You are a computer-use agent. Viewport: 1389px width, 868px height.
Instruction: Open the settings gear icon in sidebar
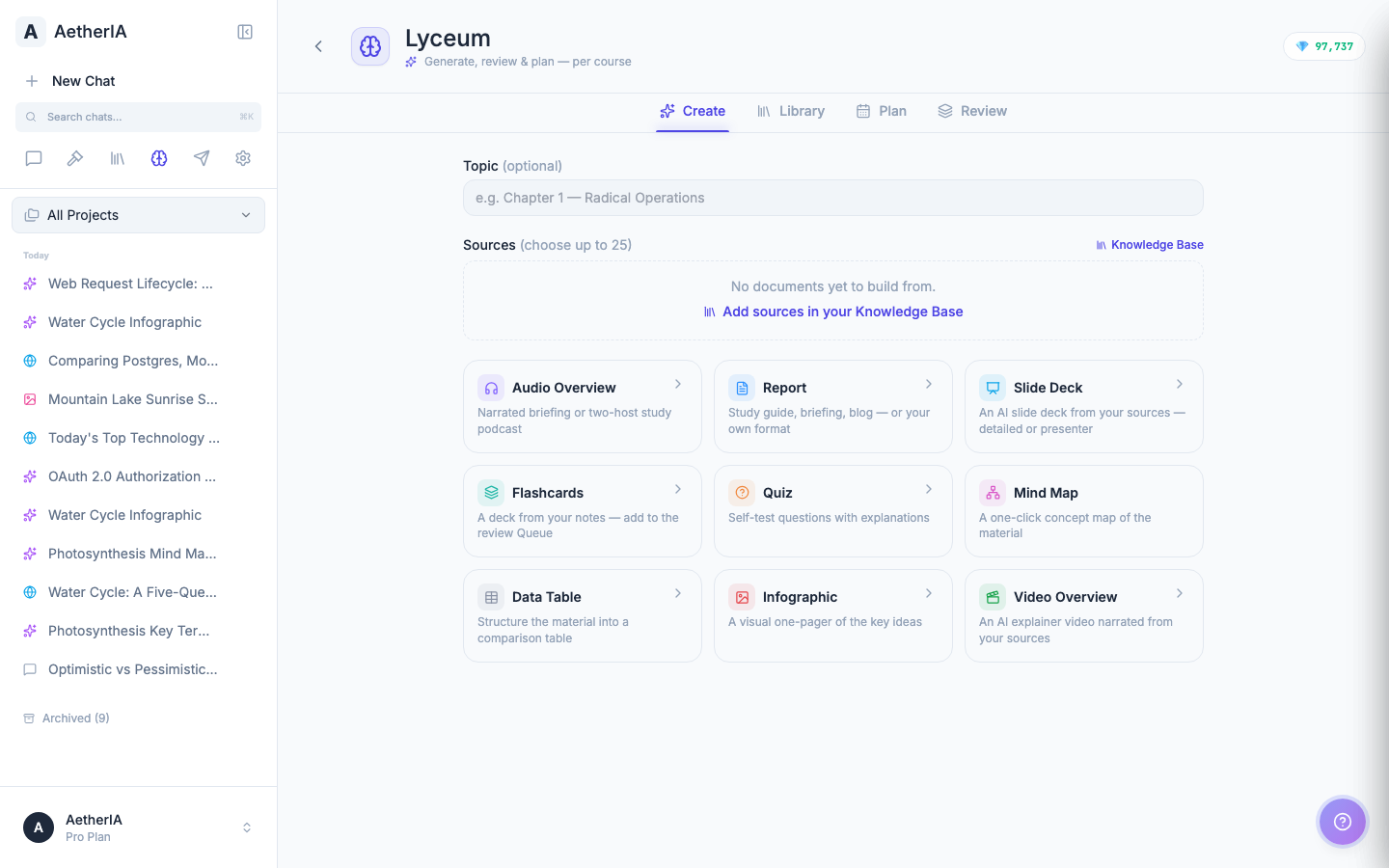[243, 158]
